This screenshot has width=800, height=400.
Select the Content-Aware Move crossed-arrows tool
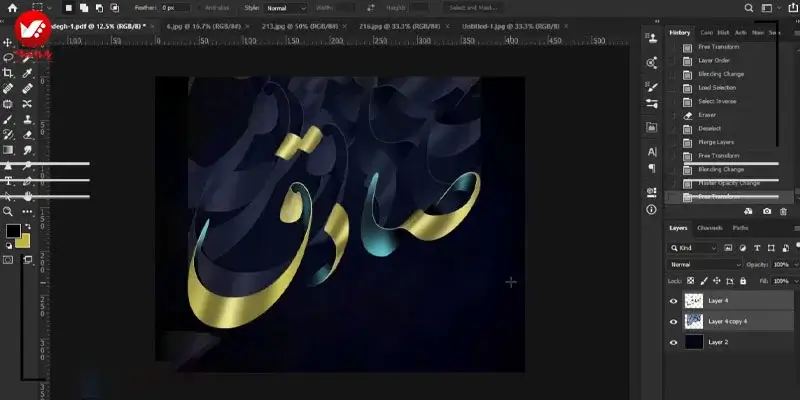28,104
